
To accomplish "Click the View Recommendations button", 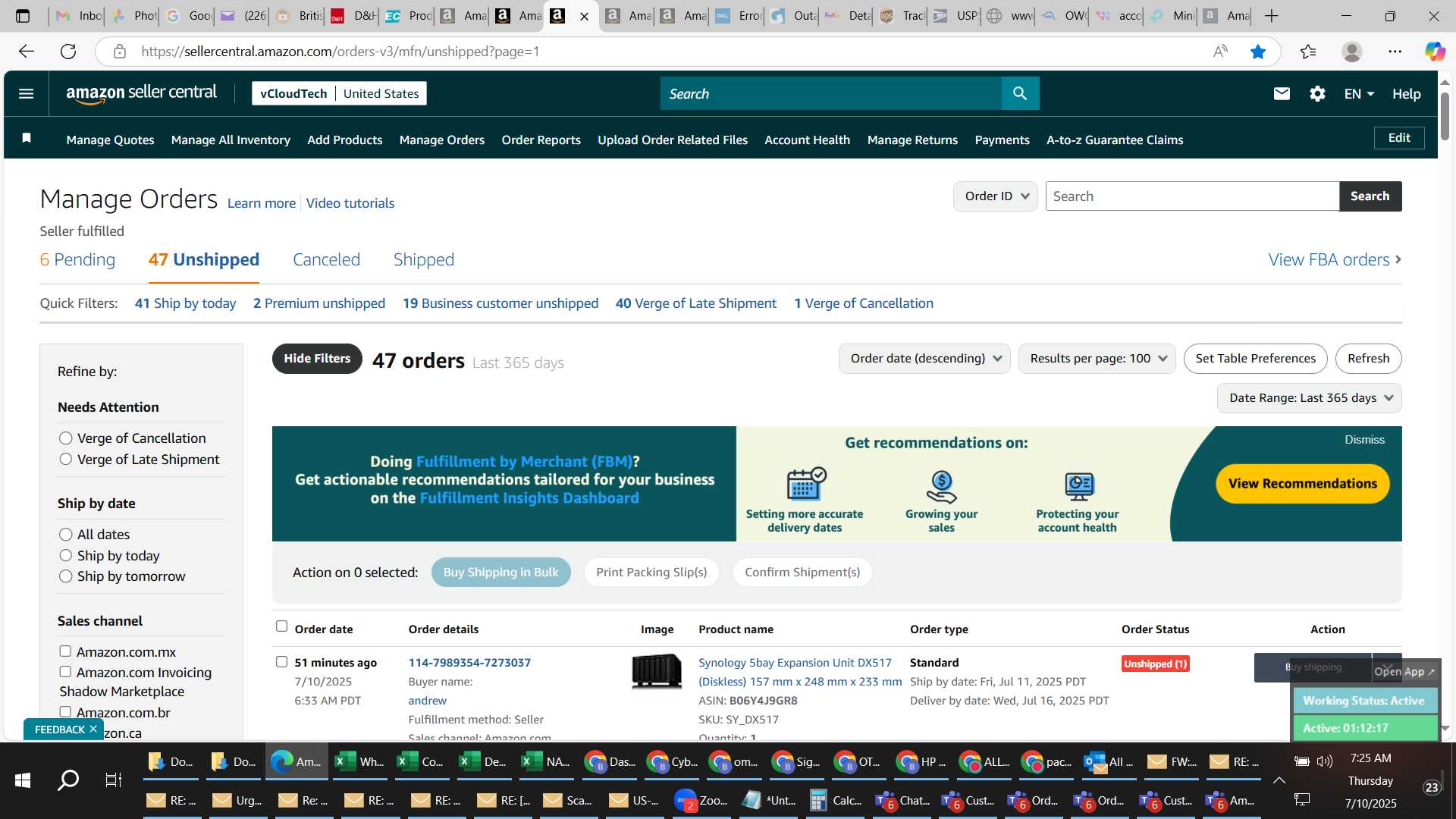I will 1302,484.
